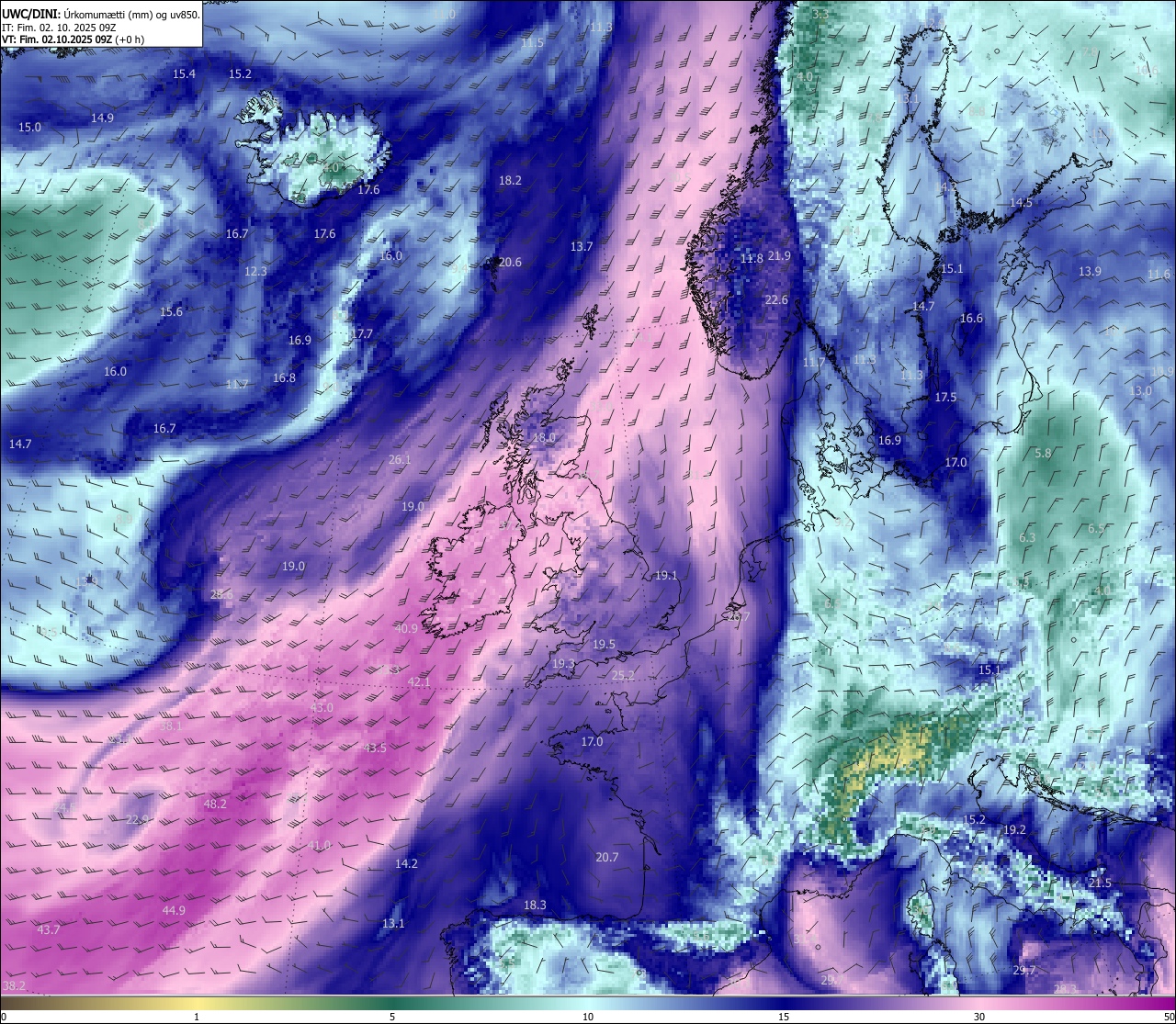
Task: Click the map value '14.2'
Action: click(406, 863)
